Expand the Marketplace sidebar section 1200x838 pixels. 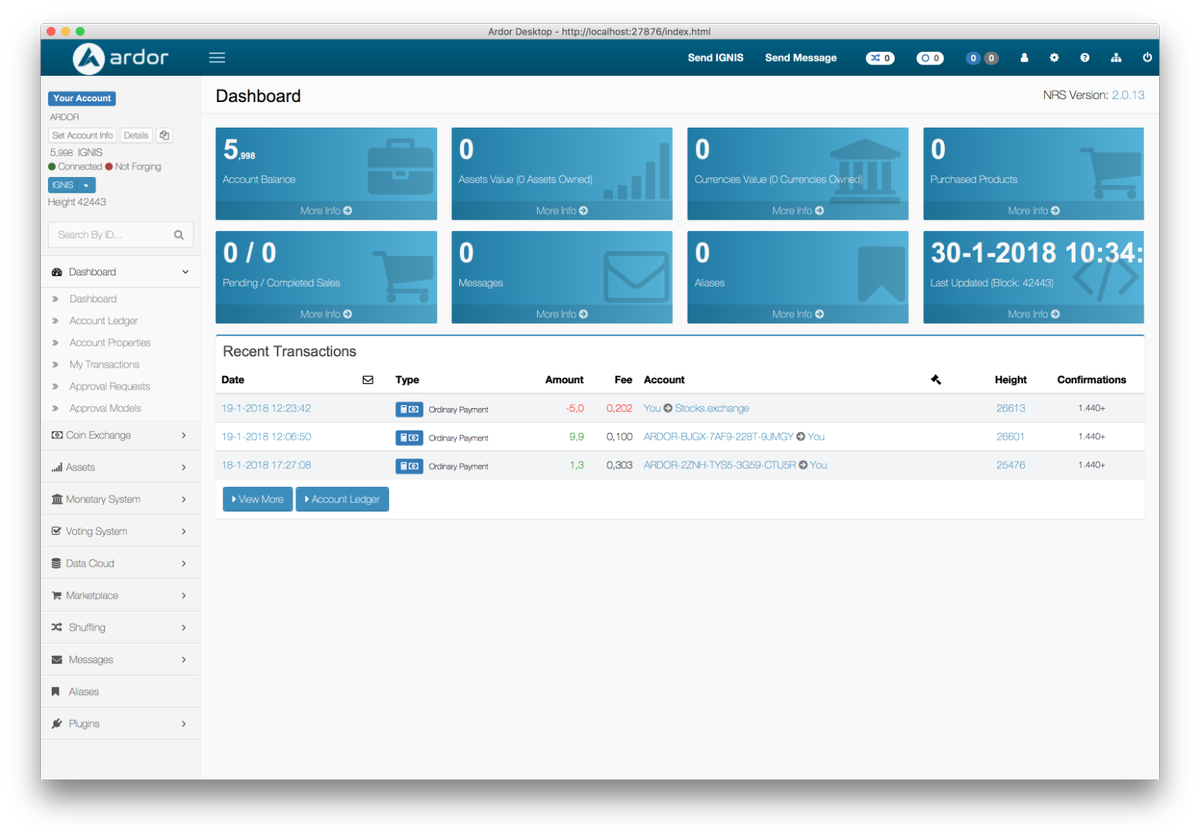pos(120,596)
